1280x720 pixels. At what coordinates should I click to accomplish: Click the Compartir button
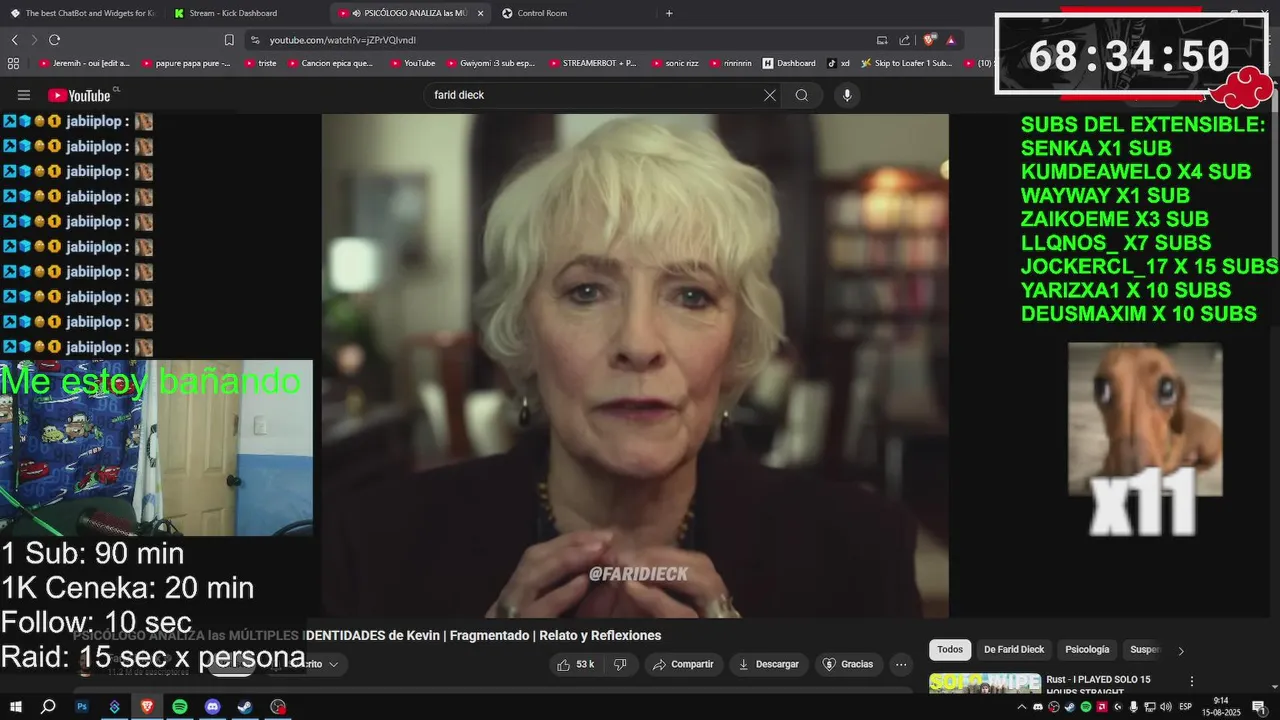[x=682, y=664]
